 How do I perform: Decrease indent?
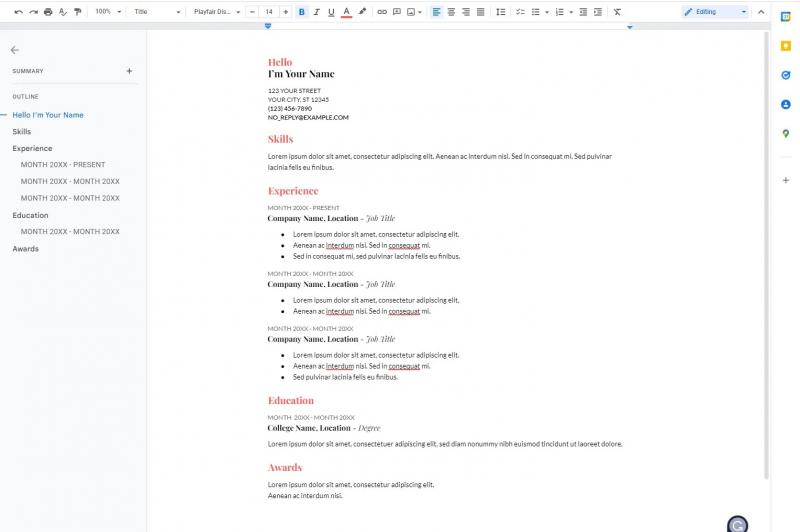pos(583,12)
